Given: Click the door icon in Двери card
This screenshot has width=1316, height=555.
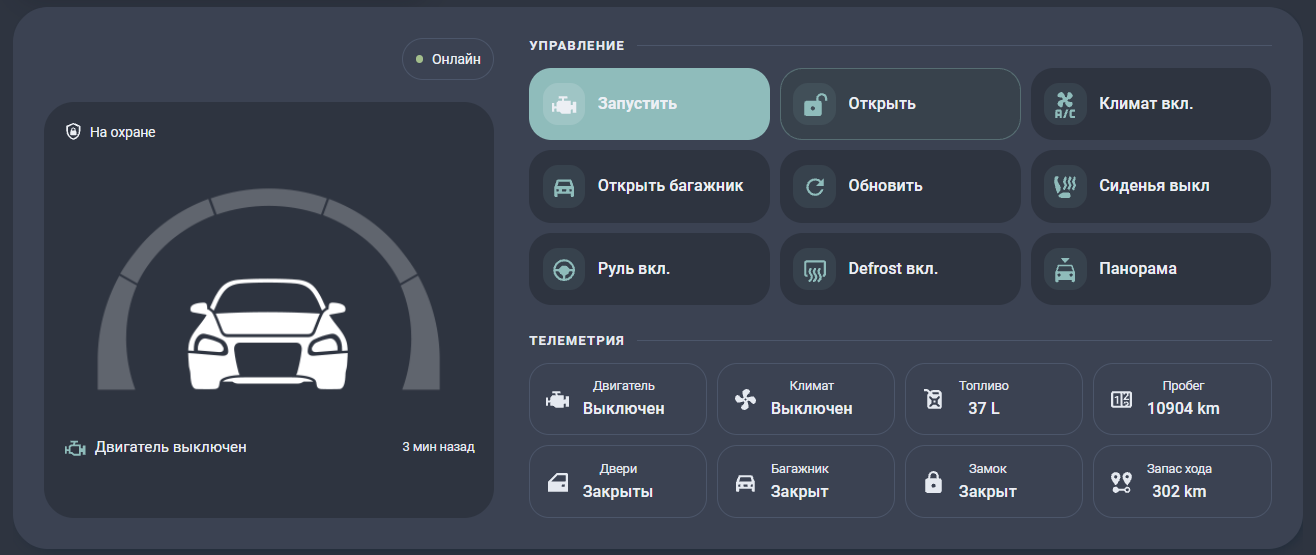Looking at the screenshot, I should (x=557, y=484).
